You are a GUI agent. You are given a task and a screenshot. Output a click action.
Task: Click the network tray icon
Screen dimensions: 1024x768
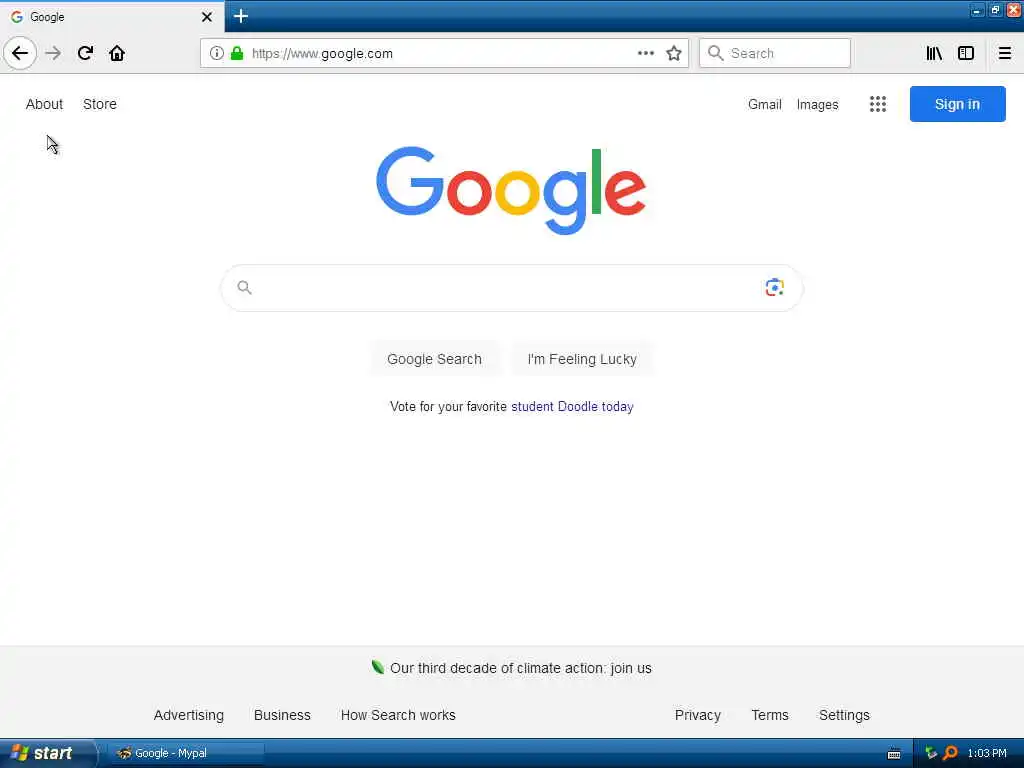click(931, 753)
